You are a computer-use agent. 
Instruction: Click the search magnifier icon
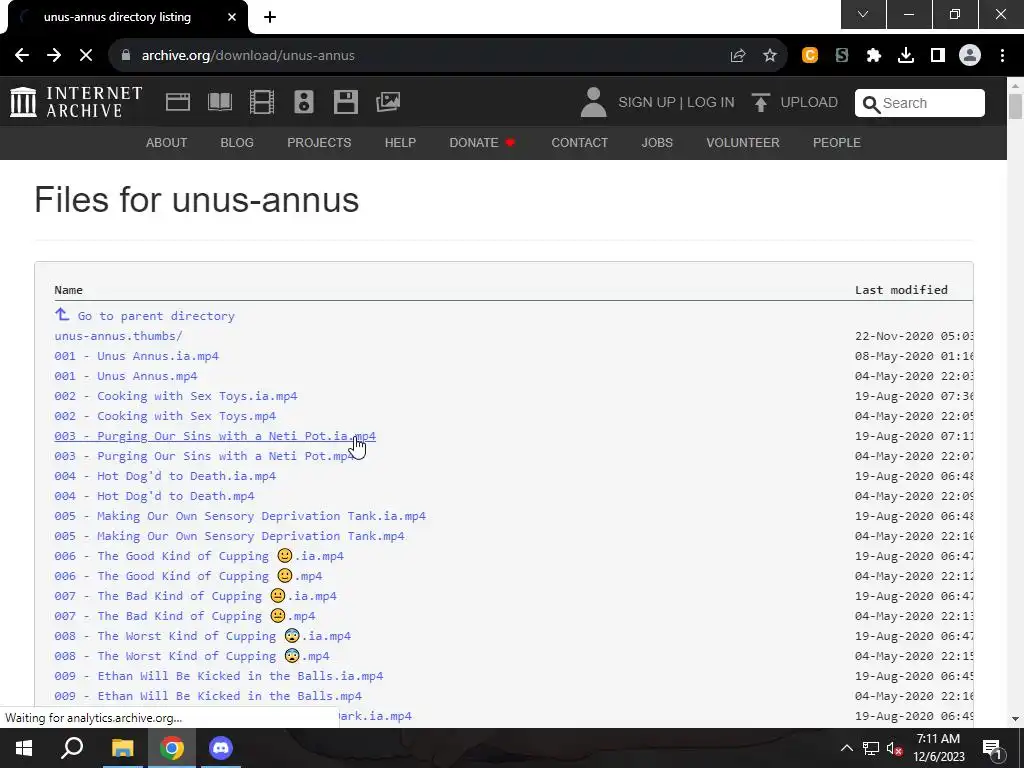871,104
